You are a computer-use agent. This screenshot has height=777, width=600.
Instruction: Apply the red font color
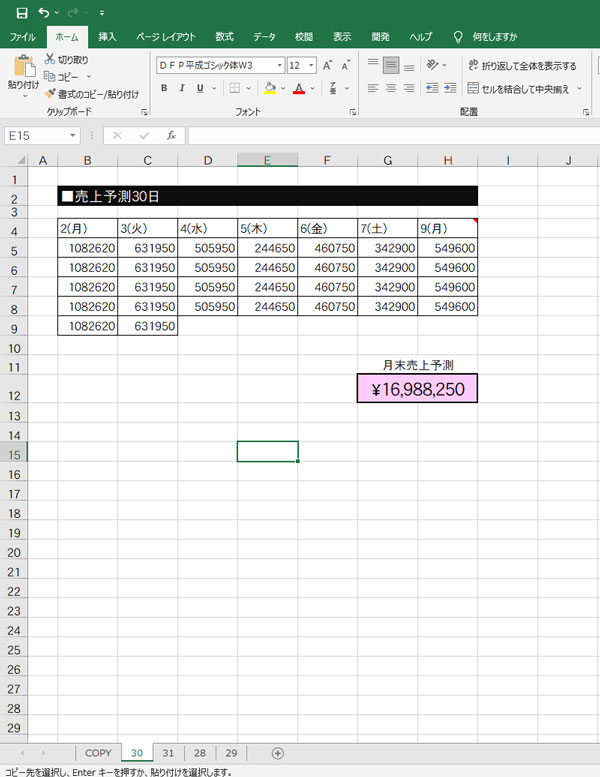tap(299, 88)
